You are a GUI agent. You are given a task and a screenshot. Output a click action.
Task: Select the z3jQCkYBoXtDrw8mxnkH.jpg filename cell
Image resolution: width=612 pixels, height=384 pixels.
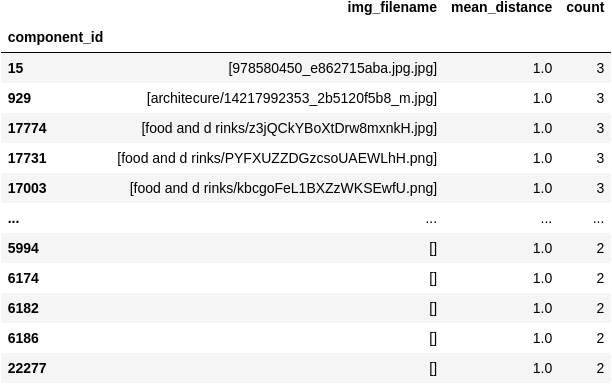pos(289,128)
